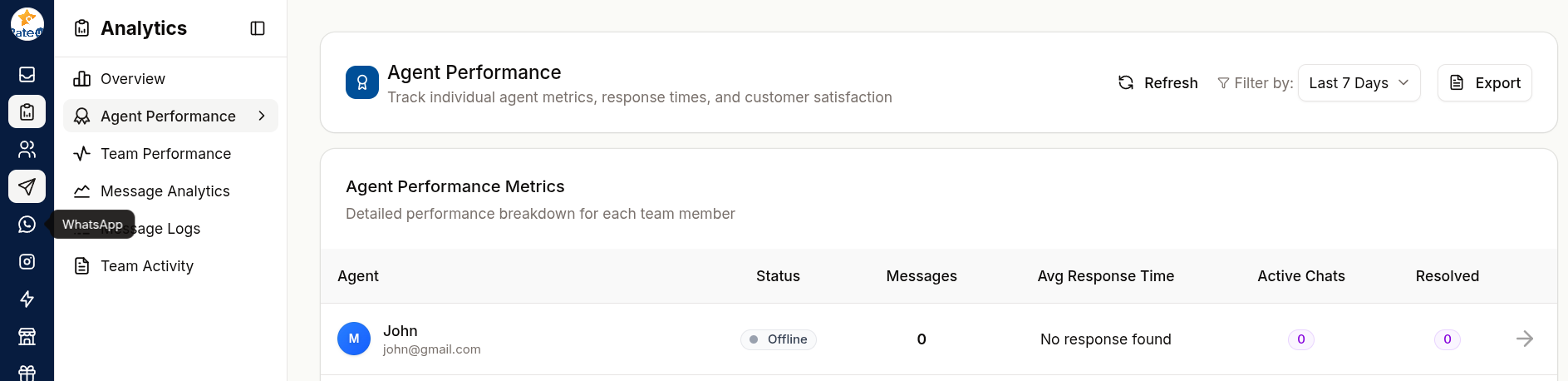Viewport: 1568px width, 381px height.
Task: Open the Instagram icon in left rail
Action: pos(27,261)
